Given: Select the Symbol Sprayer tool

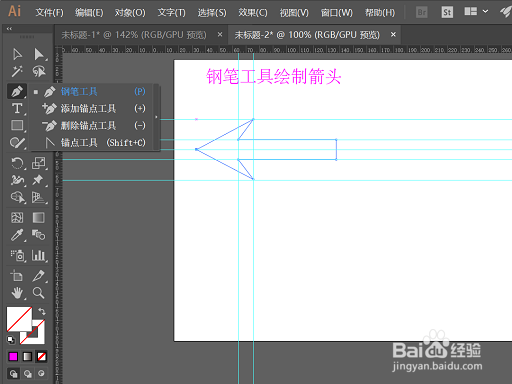Looking at the screenshot, I should (x=18, y=256).
